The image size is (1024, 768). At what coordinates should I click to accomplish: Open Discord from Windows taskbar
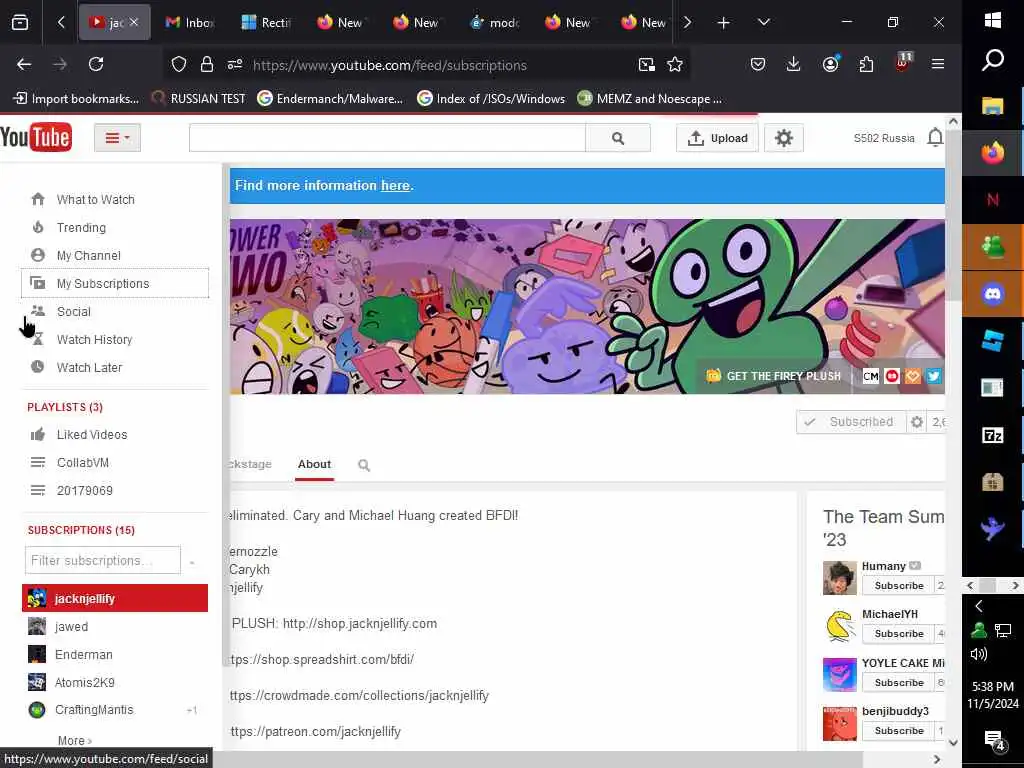pos(992,294)
